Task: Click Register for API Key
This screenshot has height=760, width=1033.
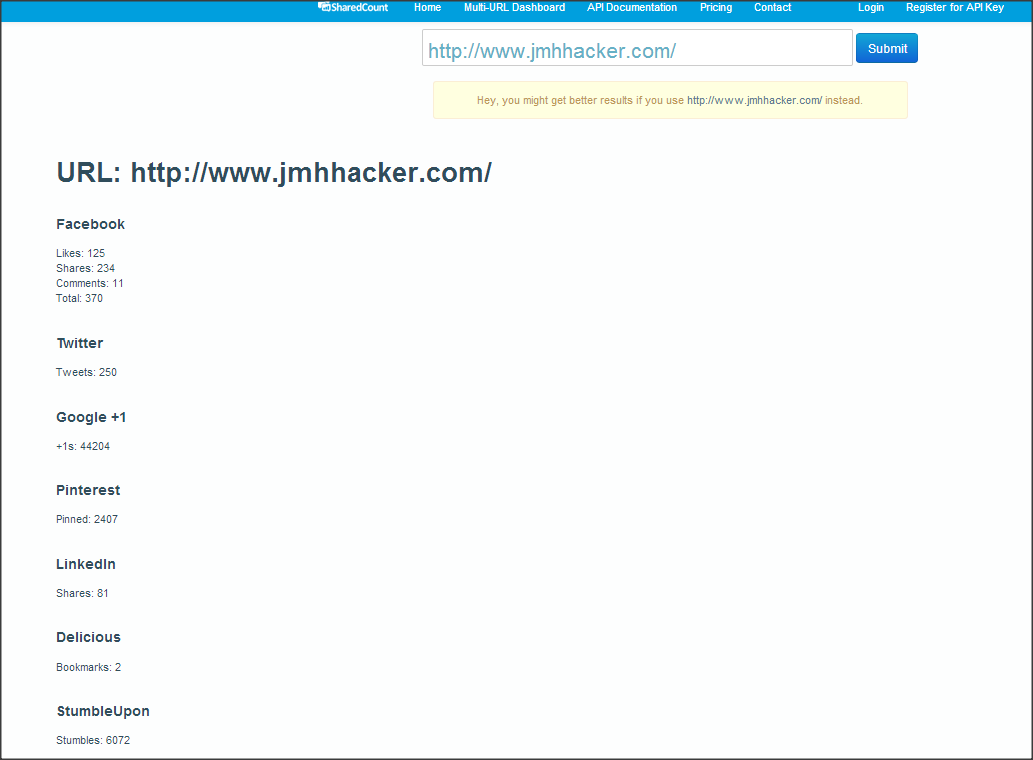Action: click(x=955, y=7)
